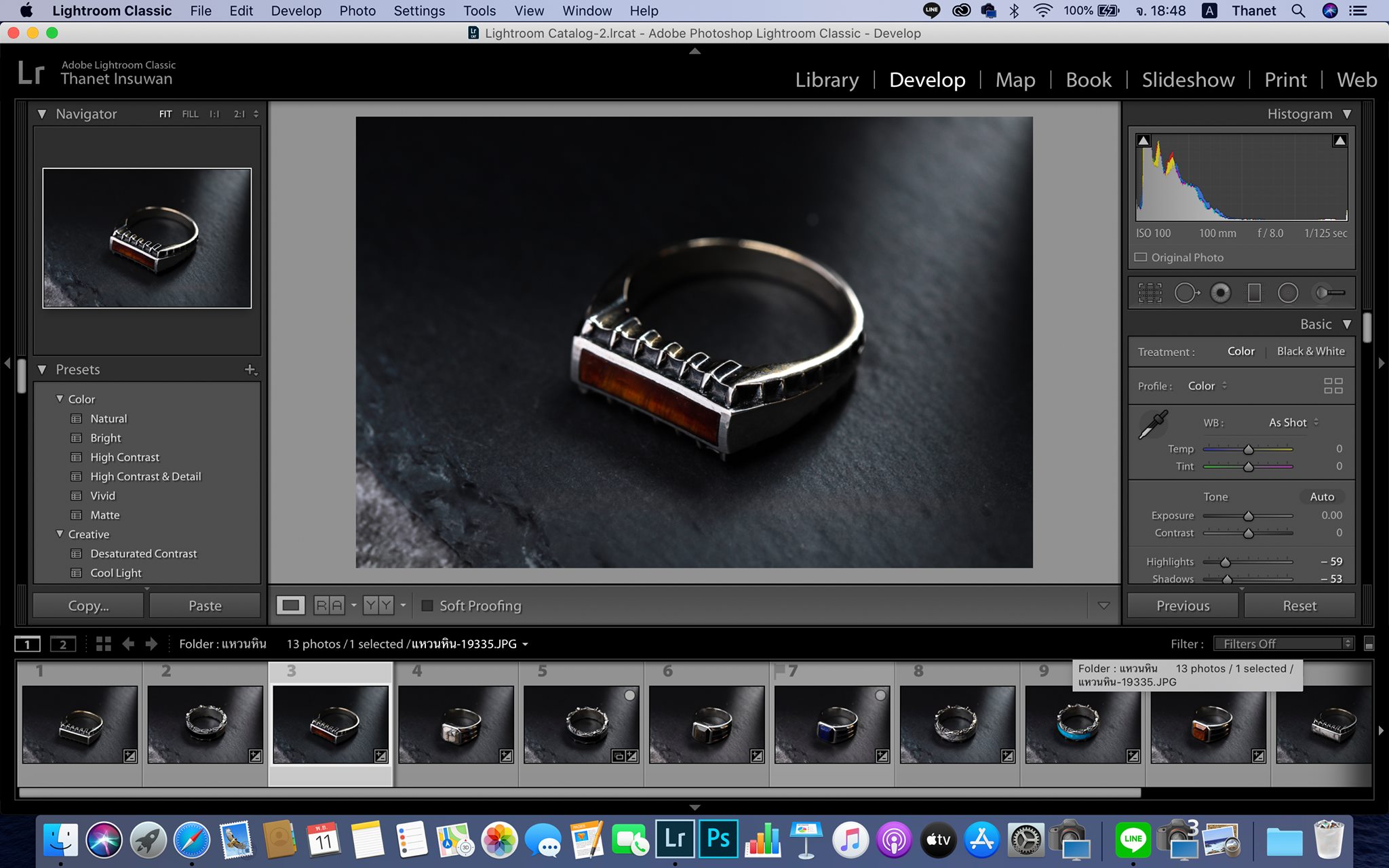Open the WB As Shot dropdown
This screenshot has width=1389, height=868.
pos(1293,422)
